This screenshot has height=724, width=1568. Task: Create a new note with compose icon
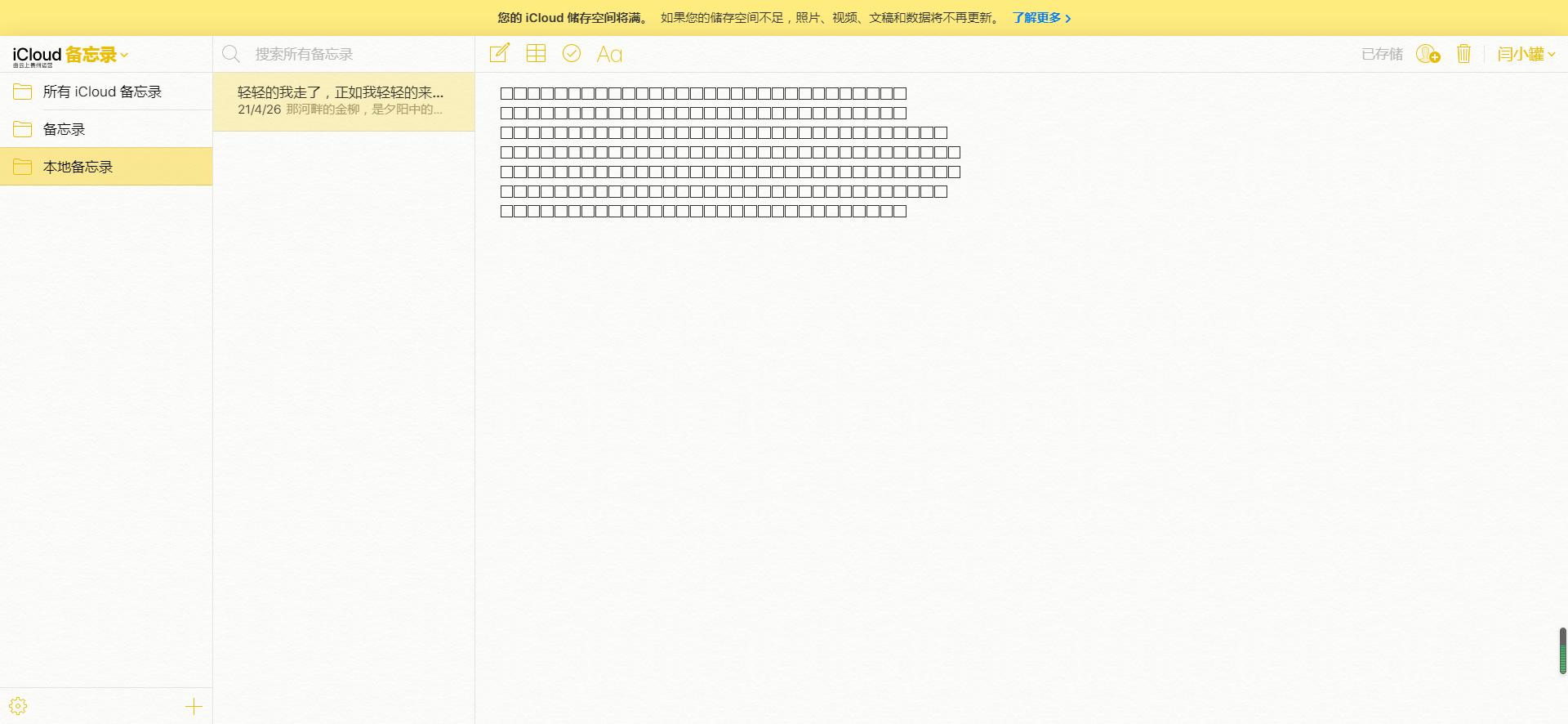pyautogui.click(x=499, y=53)
